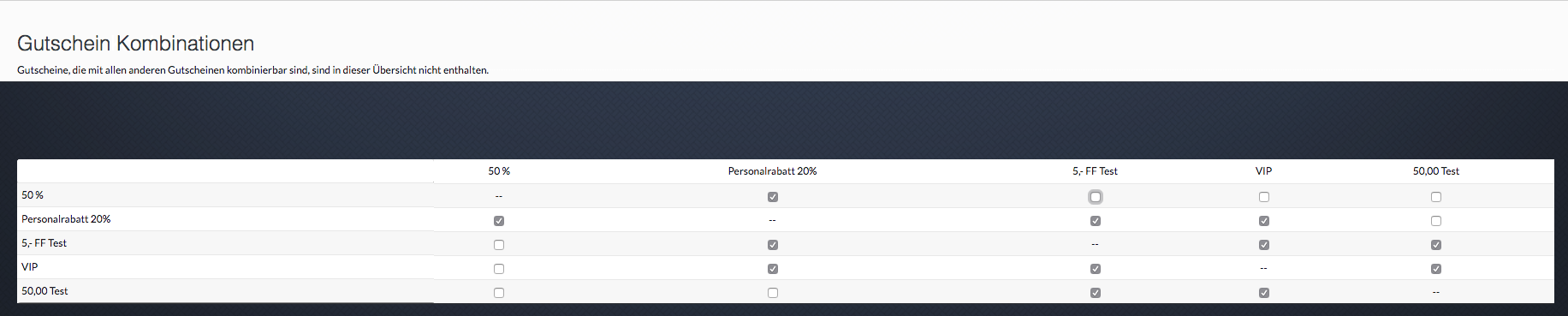Tick 5,- FF Test row 50 % checkbox
The width and height of the screenshot is (1568, 316).
tap(499, 245)
